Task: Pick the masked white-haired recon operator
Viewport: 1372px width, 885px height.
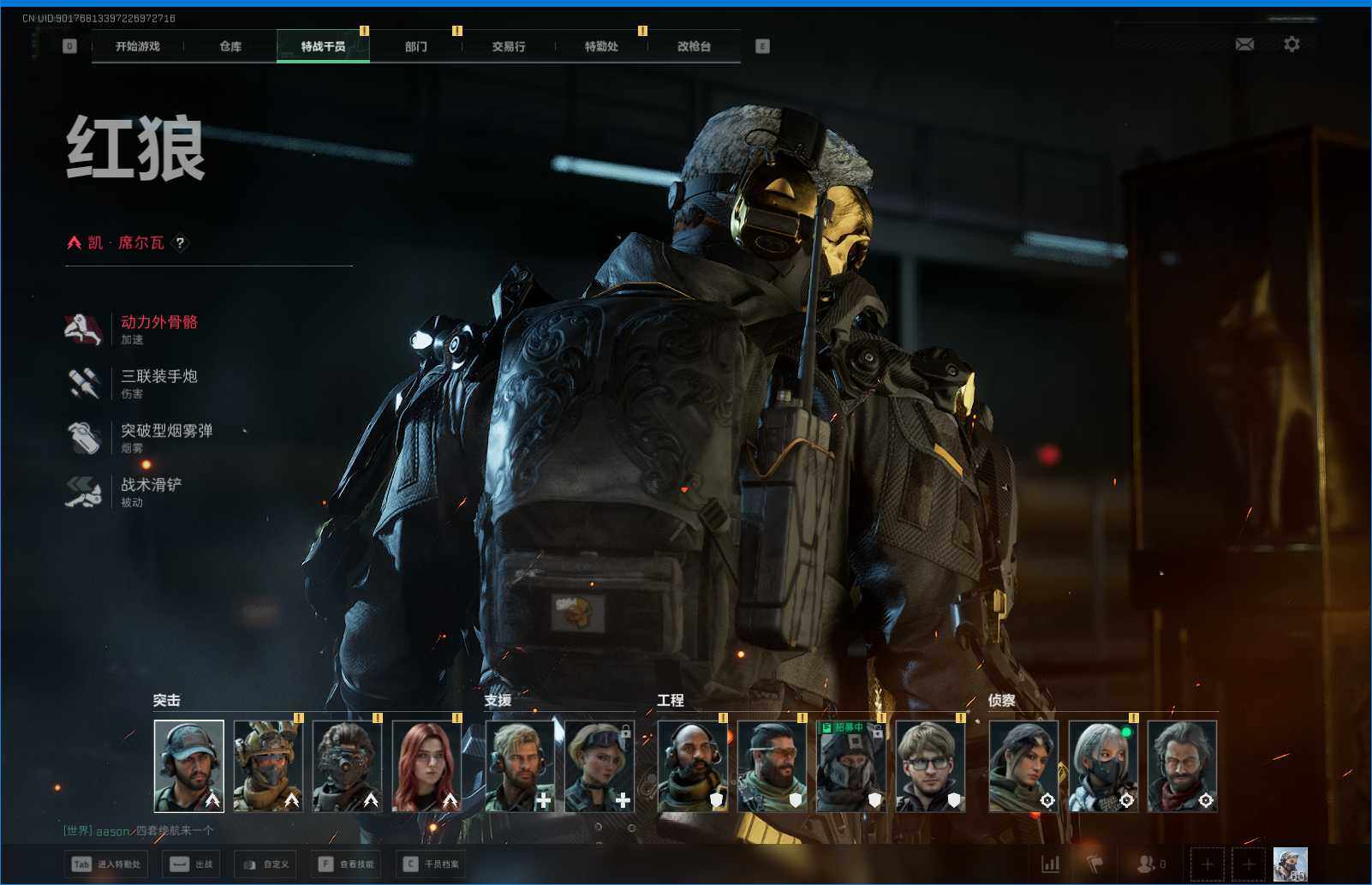Action: 1103,766
